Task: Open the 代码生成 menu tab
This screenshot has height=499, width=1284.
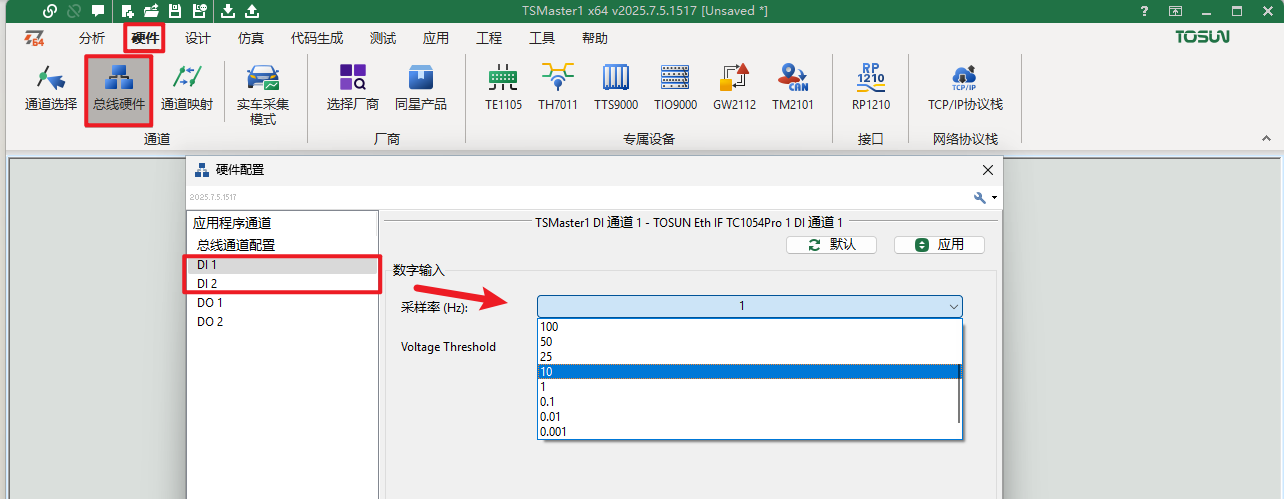Action: 317,38
